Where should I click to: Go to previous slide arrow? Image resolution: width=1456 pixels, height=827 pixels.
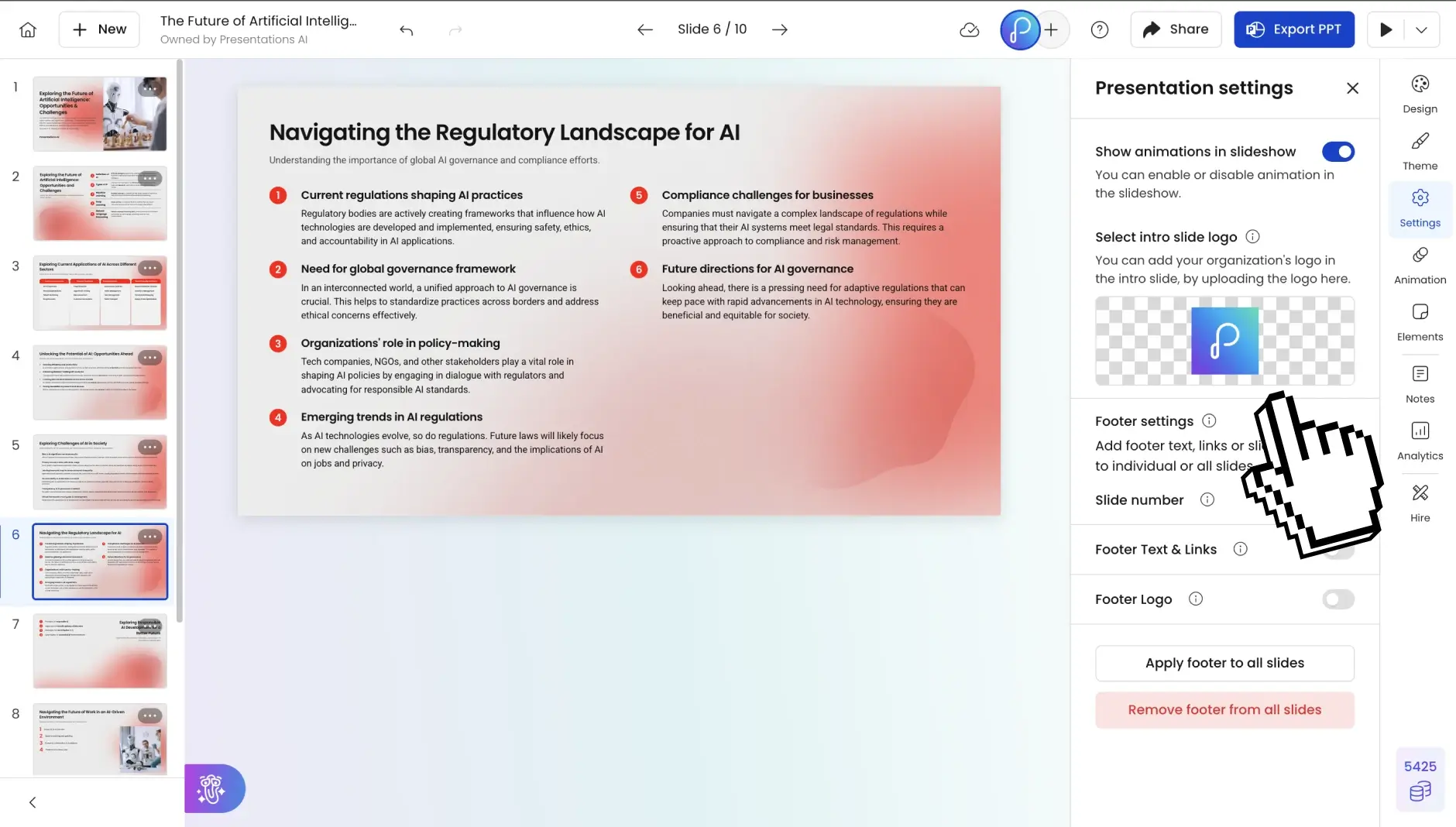tap(645, 29)
